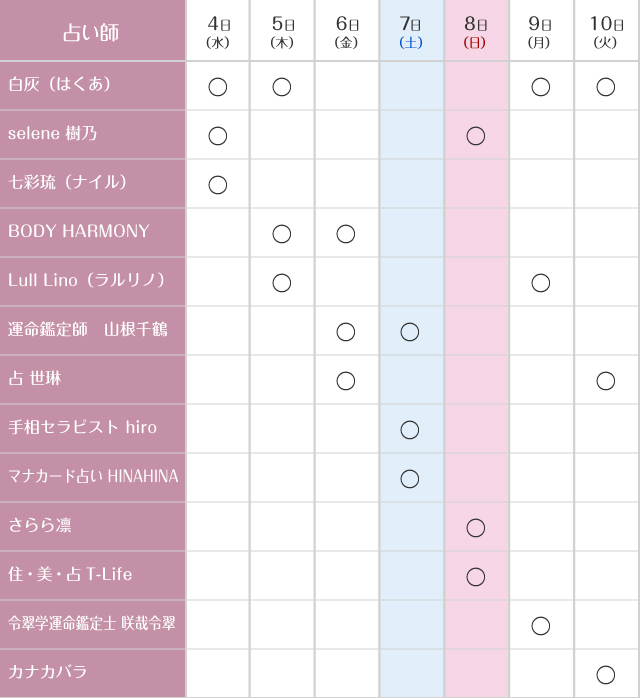The image size is (640, 698).
Task: Click 七彩琉（ナイル）availability circle on 4日
Action: point(217,185)
